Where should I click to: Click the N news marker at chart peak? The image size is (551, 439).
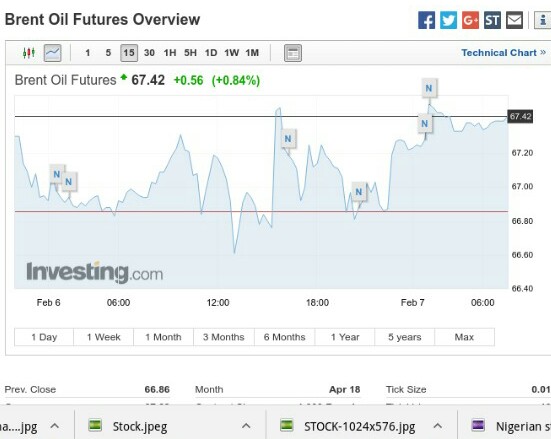[429, 88]
